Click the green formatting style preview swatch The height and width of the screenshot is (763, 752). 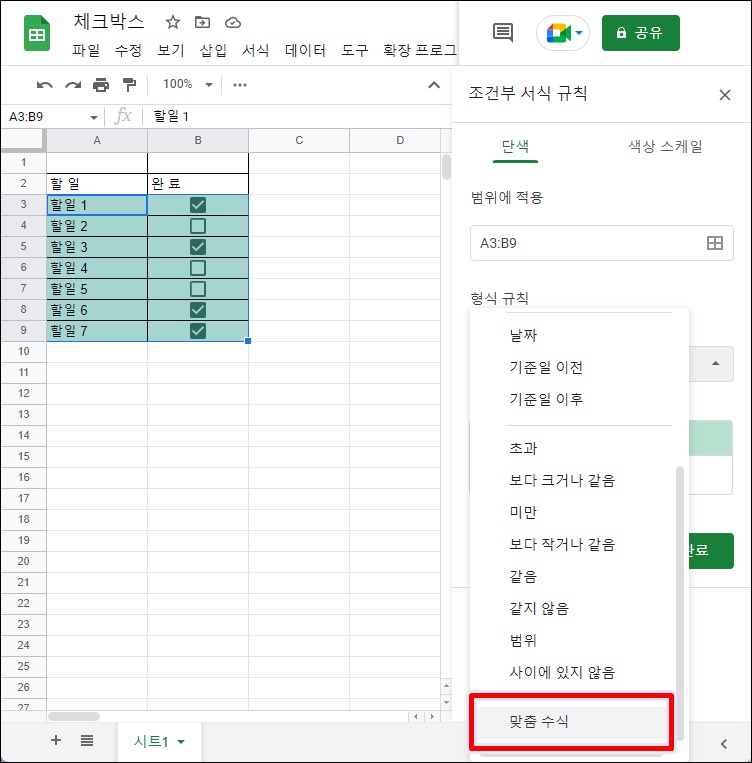711,438
